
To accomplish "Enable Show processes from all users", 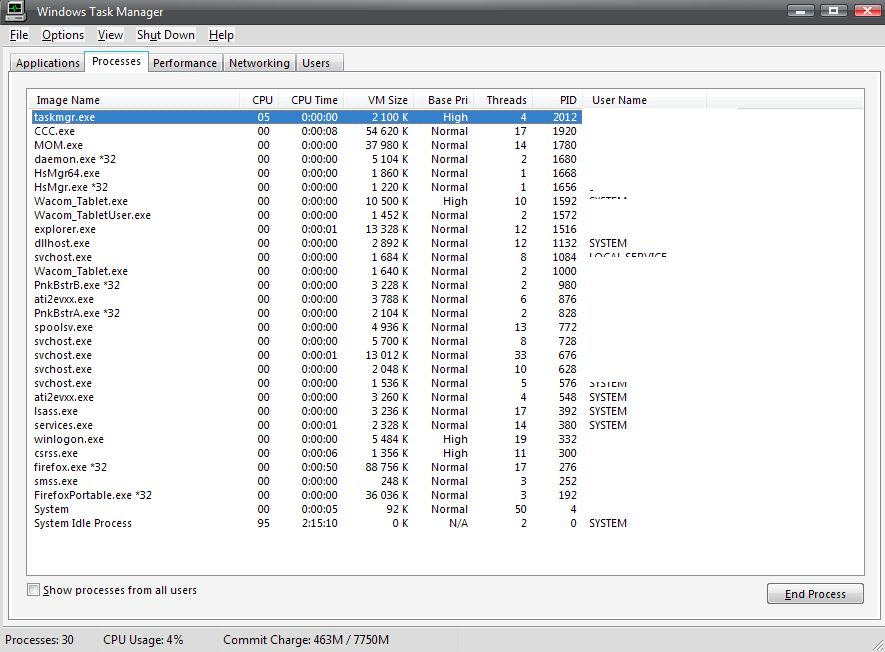I will tap(34, 590).
